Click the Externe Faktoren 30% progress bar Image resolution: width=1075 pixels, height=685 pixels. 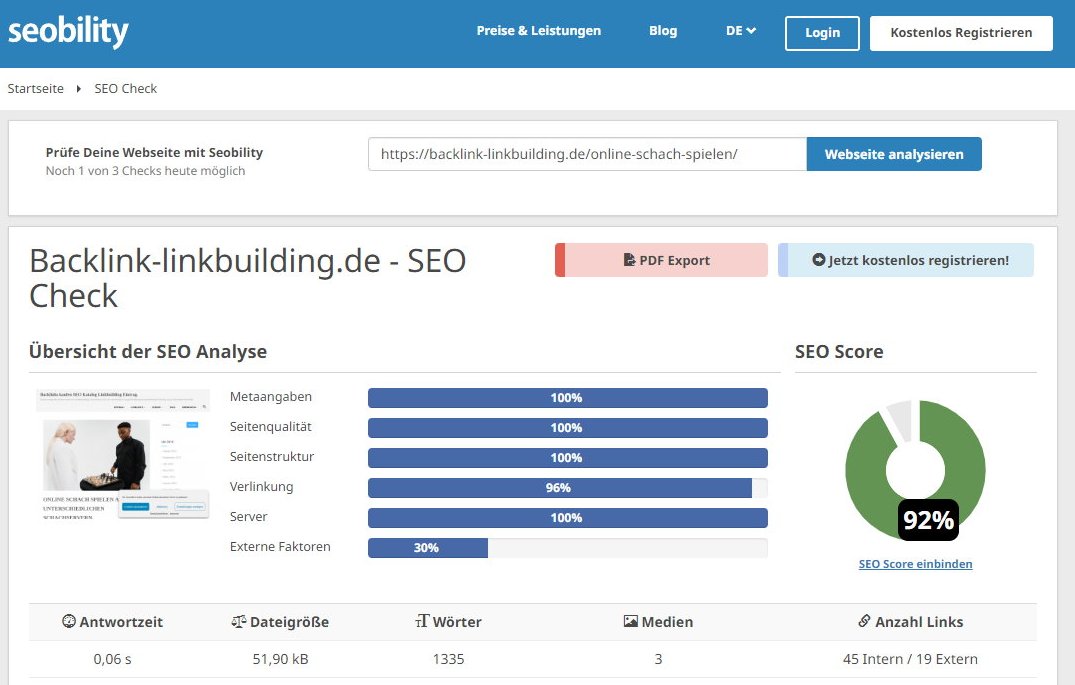tap(567, 548)
